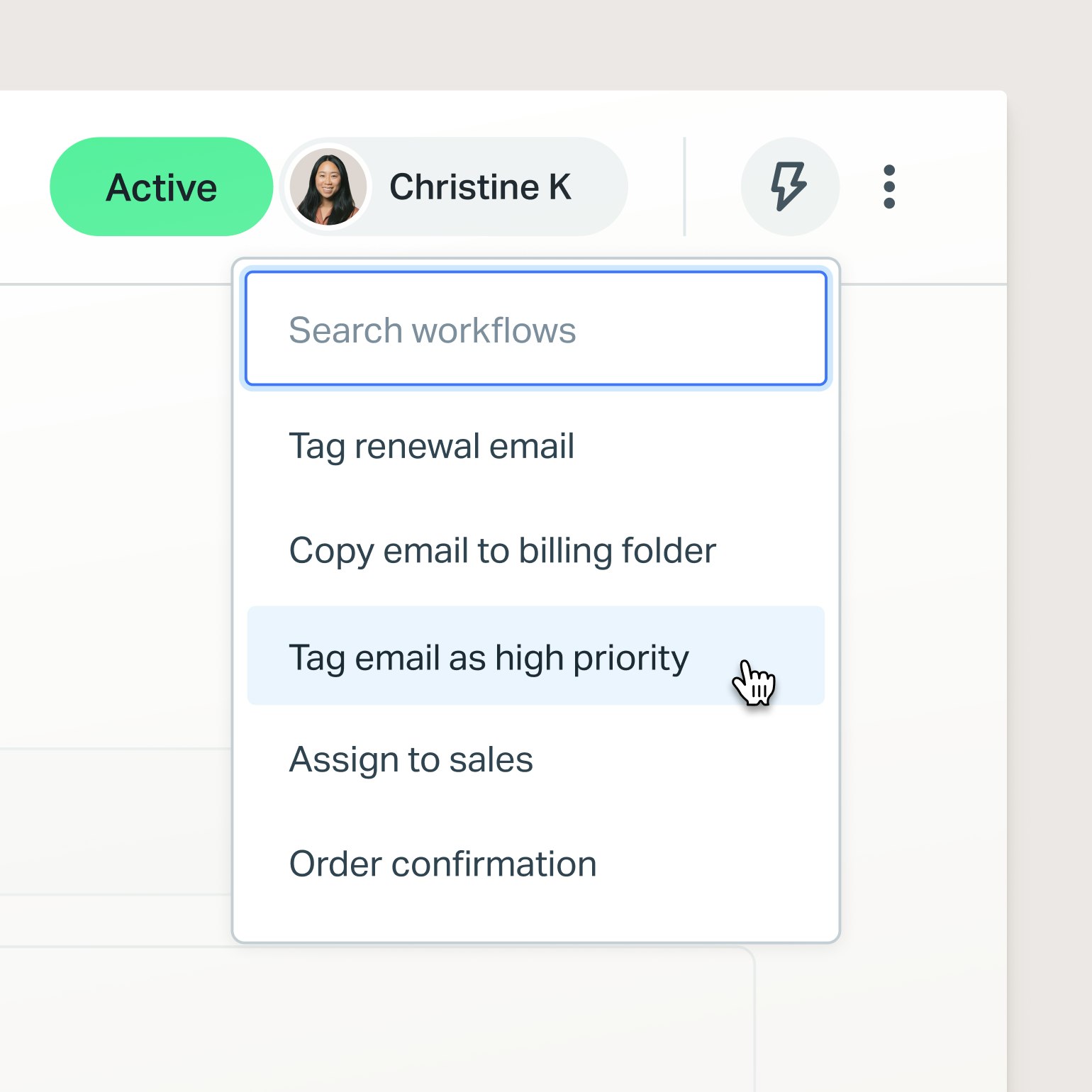This screenshot has height=1092, width=1092.
Task: Click the highlighted workflow row in the list
Action: tap(535, 656)
